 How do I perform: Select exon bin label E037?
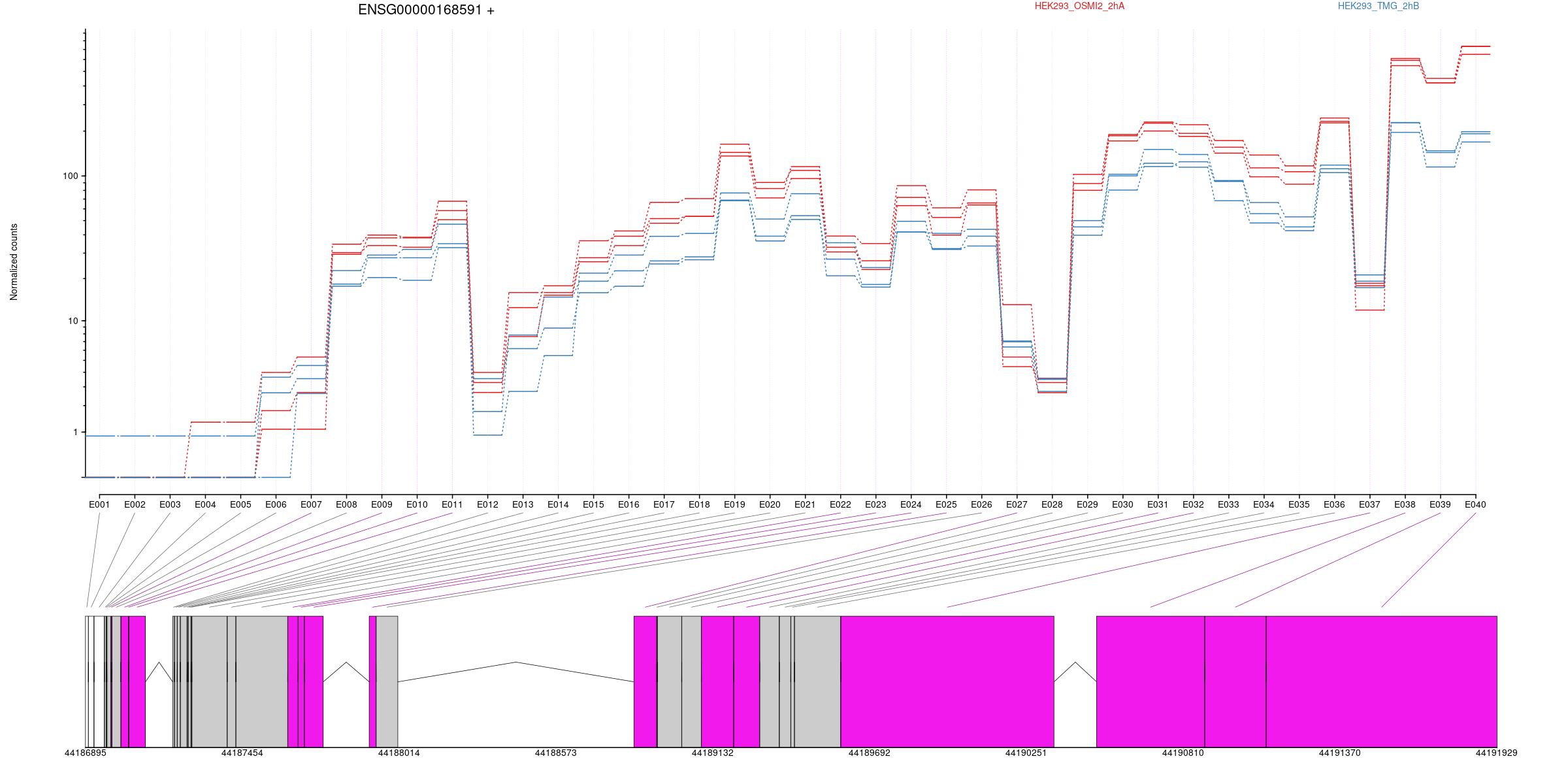pos(1369,504)
